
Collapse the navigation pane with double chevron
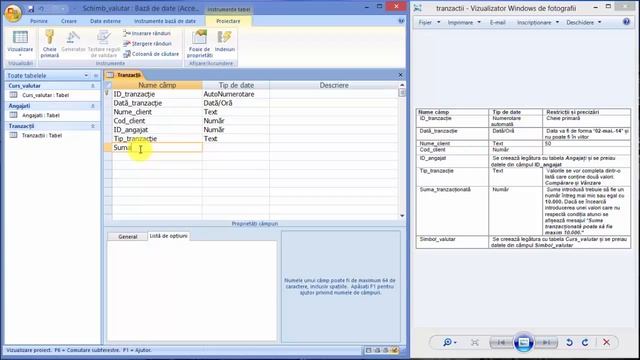pos(96,76)
